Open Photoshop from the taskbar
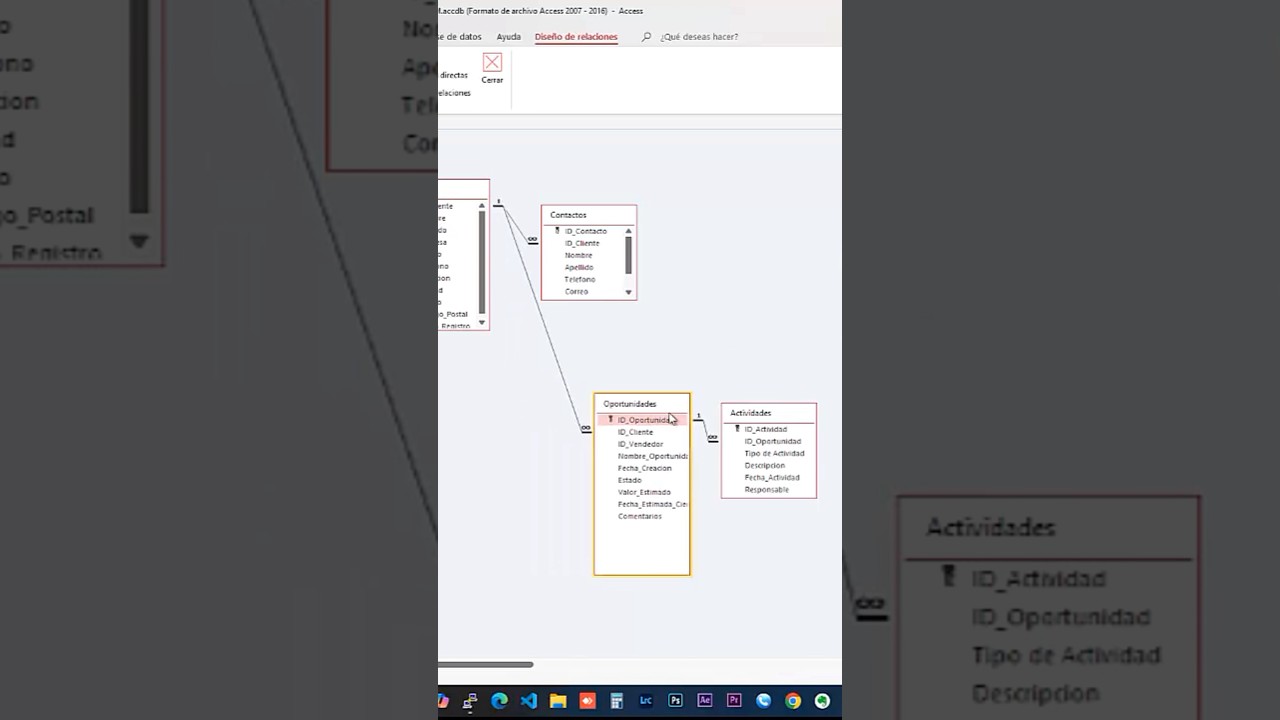Viewport: 1280px width, 720px height. (x=675, y=701)
